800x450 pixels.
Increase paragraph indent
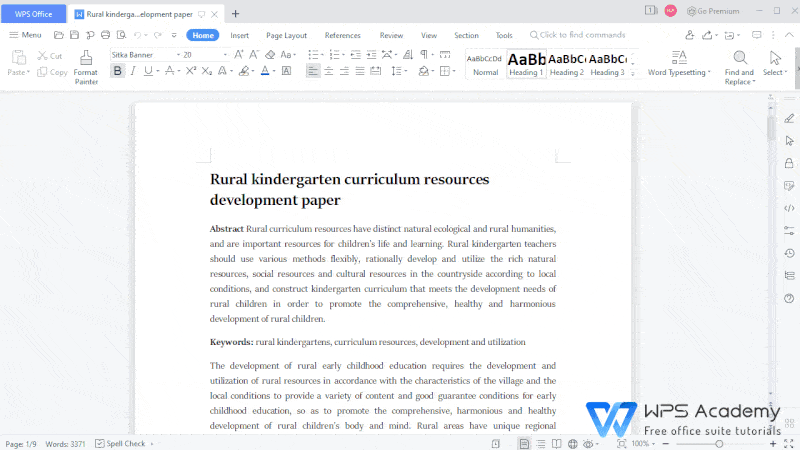click(371, 55)
